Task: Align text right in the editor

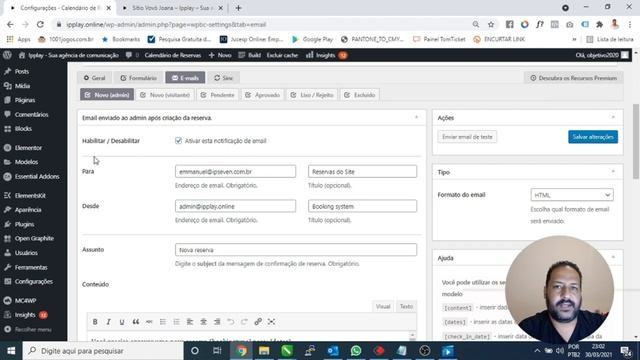Action: click(x=217, y=322)
